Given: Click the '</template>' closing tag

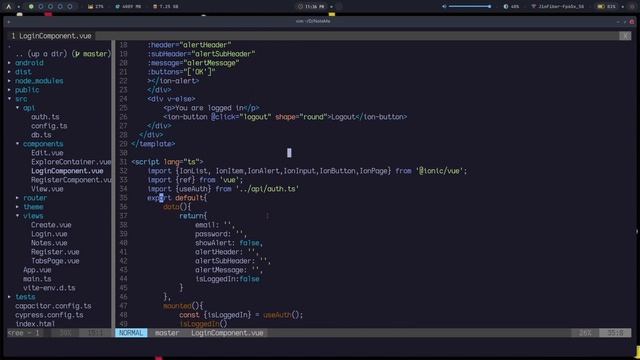Looking at the screenshot, I should 153,144.
